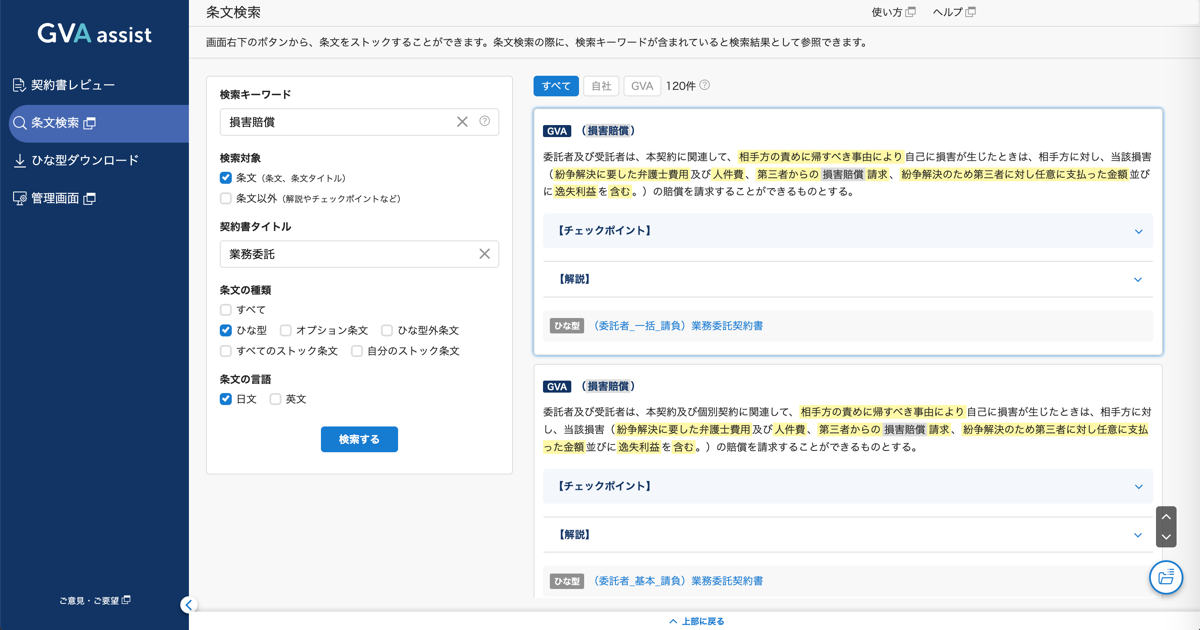
Task: Click the external-window icon next to 管理画面
Action: [90, 198]
